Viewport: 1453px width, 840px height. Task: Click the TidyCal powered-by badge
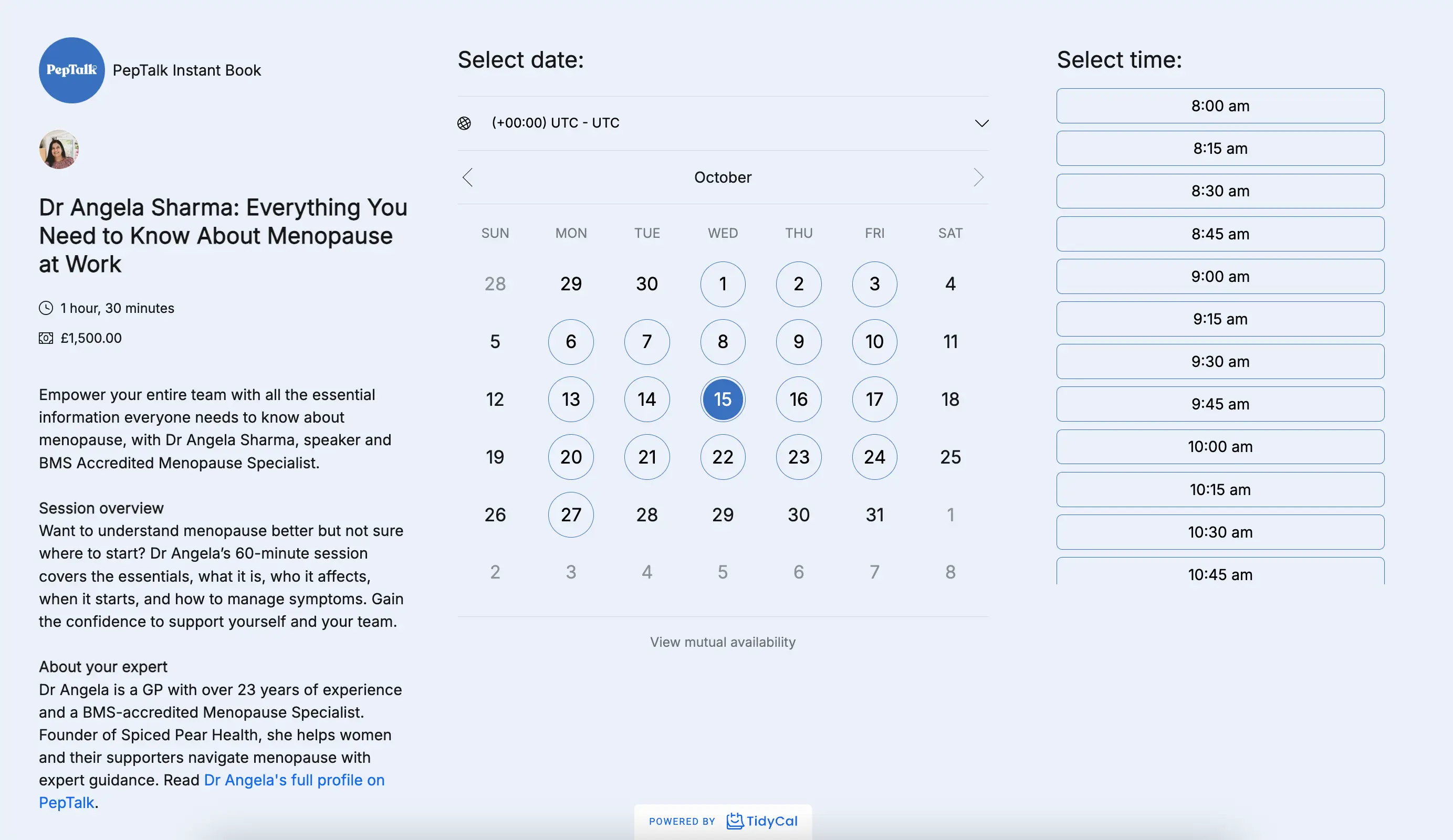[723, 821]
